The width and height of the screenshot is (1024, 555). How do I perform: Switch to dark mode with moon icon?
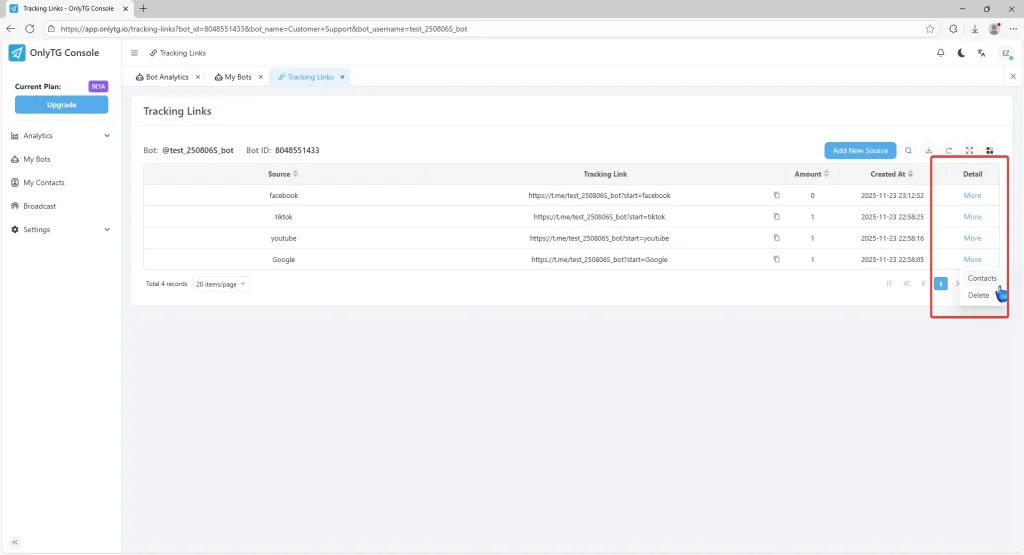961,53
